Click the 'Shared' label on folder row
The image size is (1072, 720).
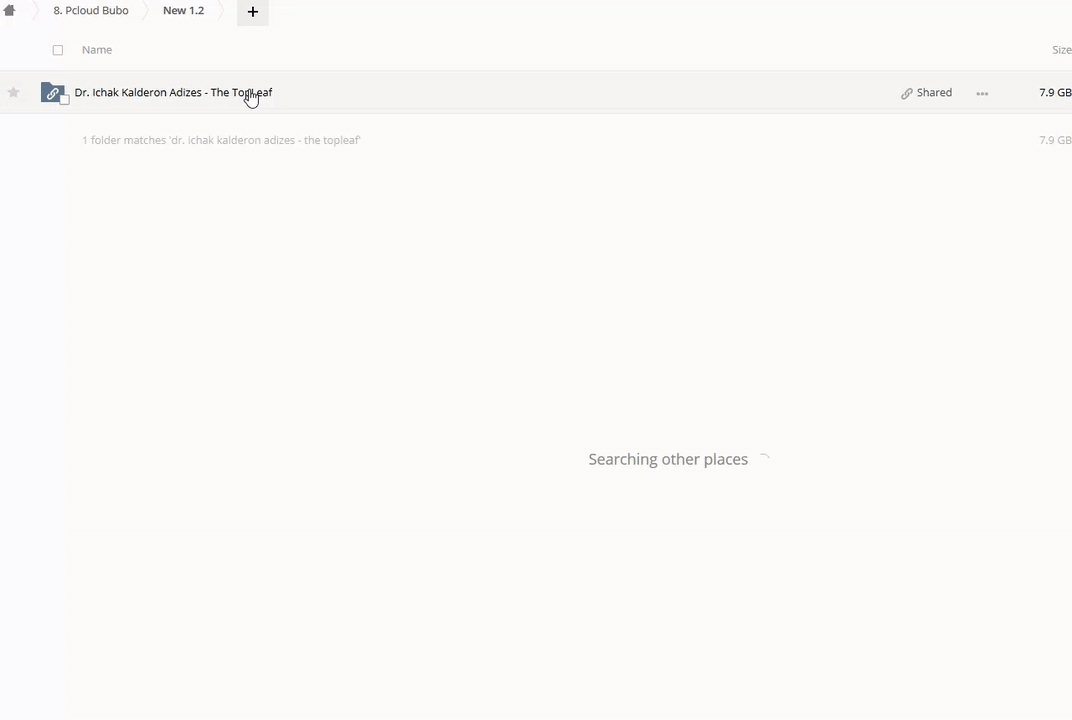point(934,93)
